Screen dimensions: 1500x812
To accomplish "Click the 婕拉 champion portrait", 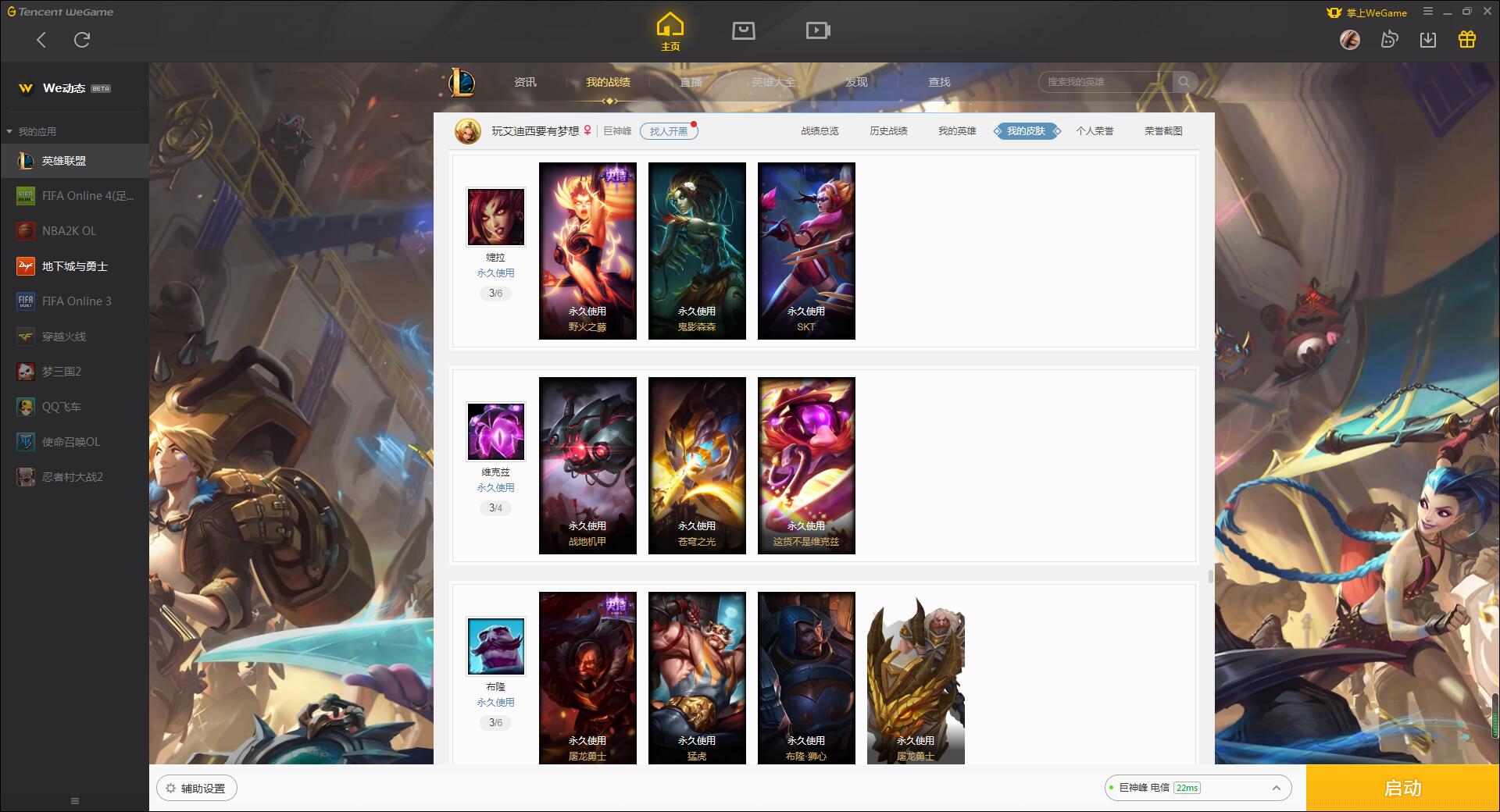I will [496, 217].
